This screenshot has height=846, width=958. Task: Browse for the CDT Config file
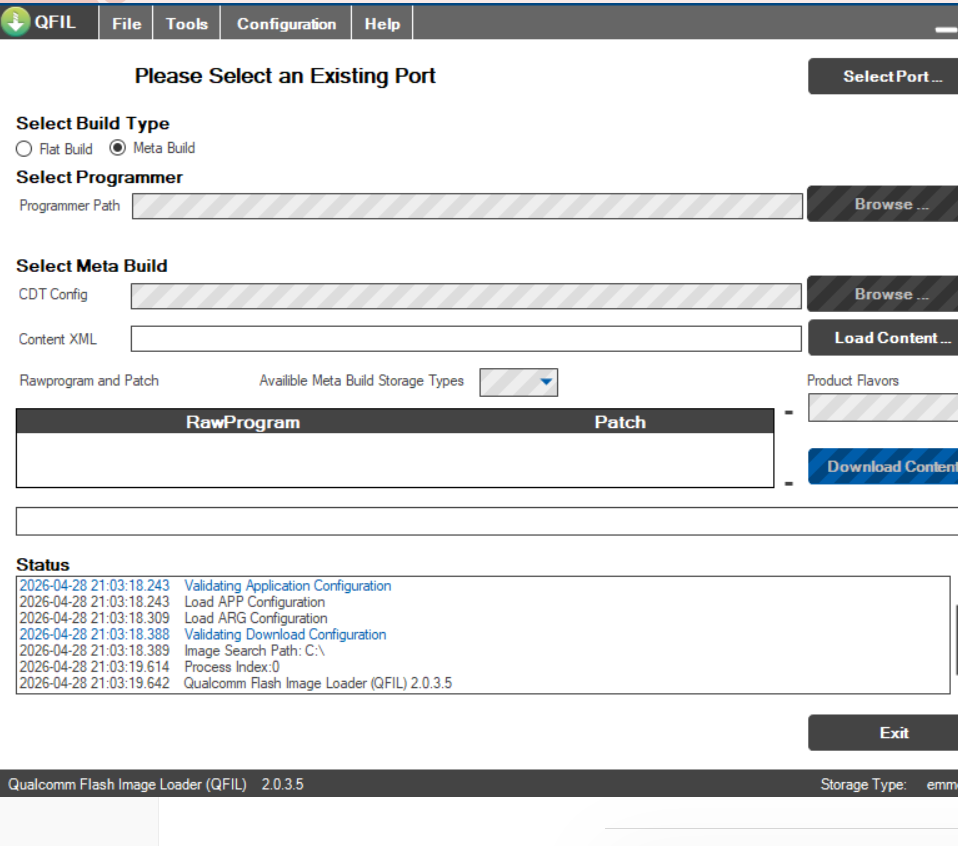click(883, 294)
